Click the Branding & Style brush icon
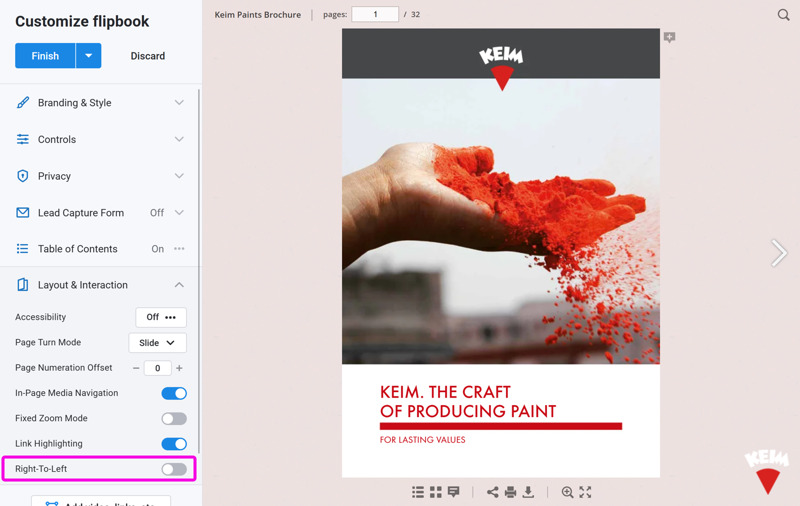The height and width of the screenshot is (506, 800). pos(22,103)
